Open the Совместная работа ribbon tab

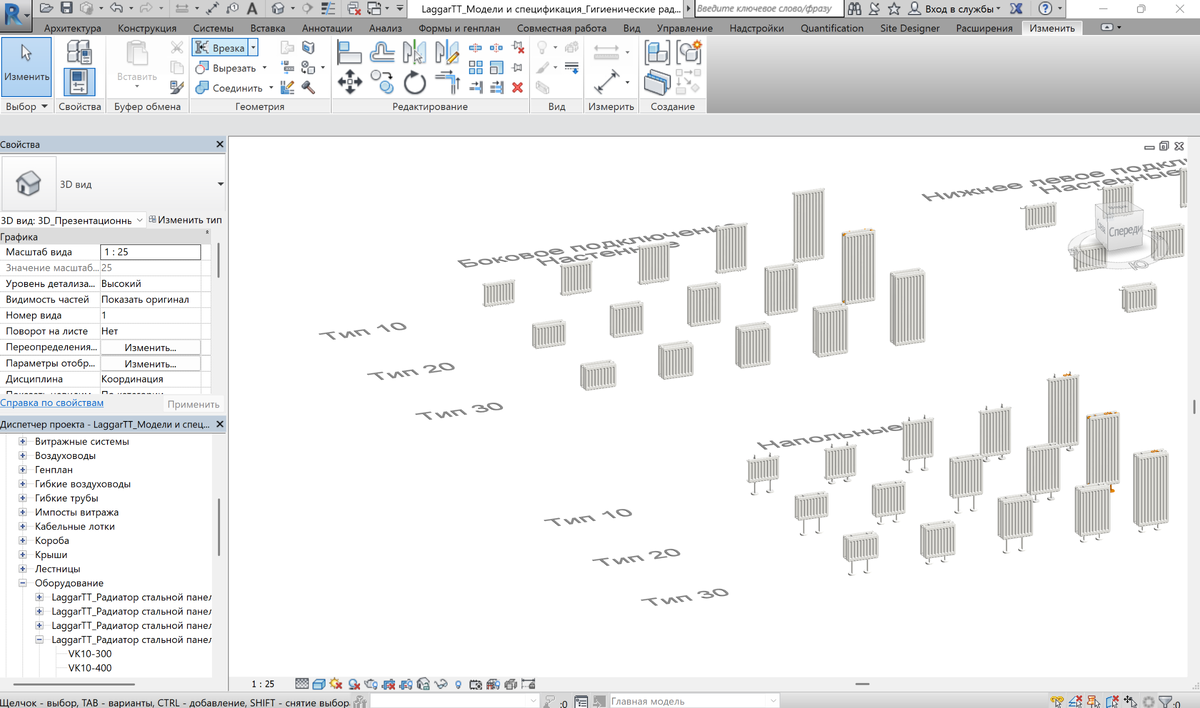tap(564, 28)
